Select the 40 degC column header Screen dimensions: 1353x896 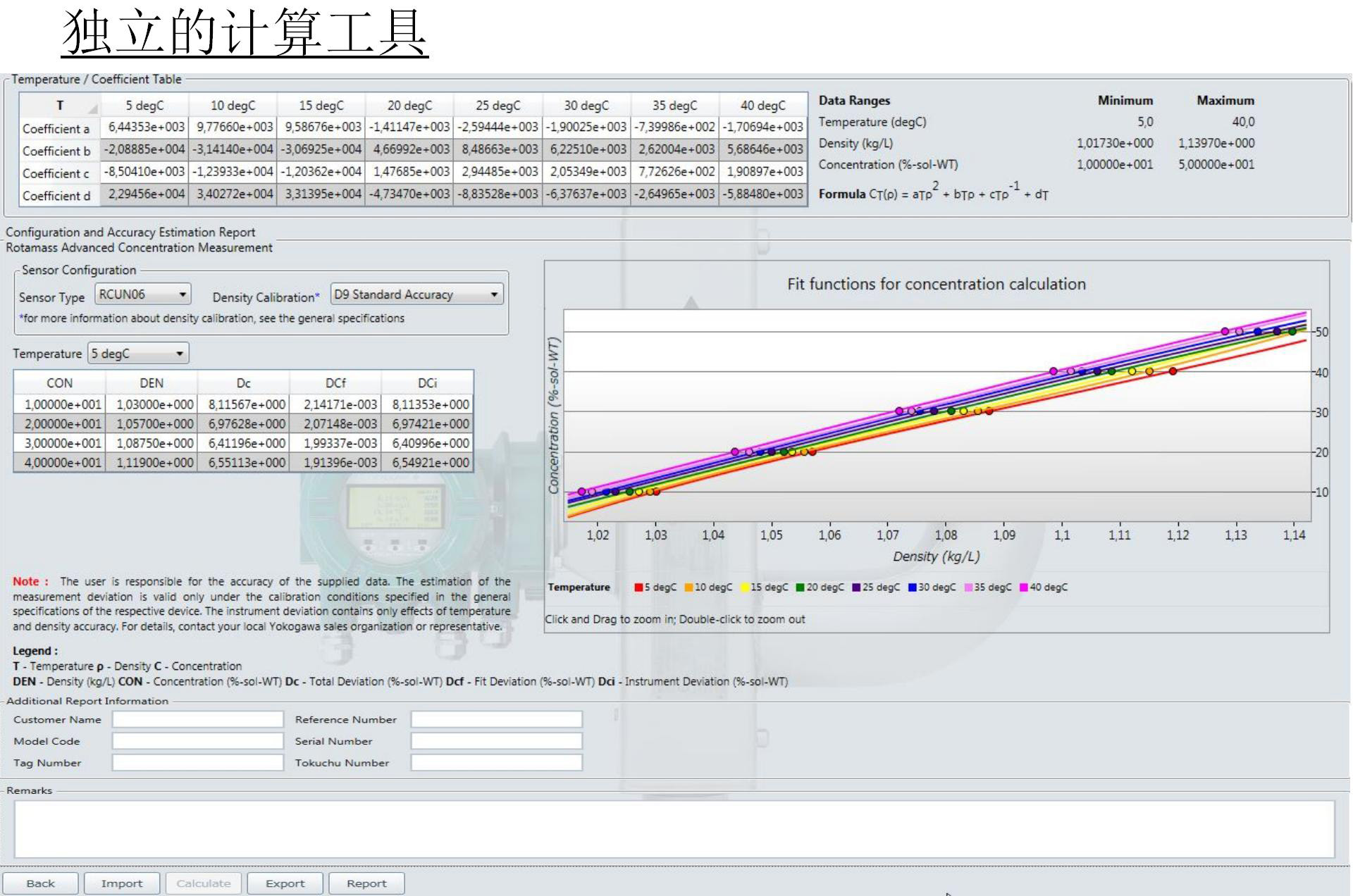[x=762, y=106]
